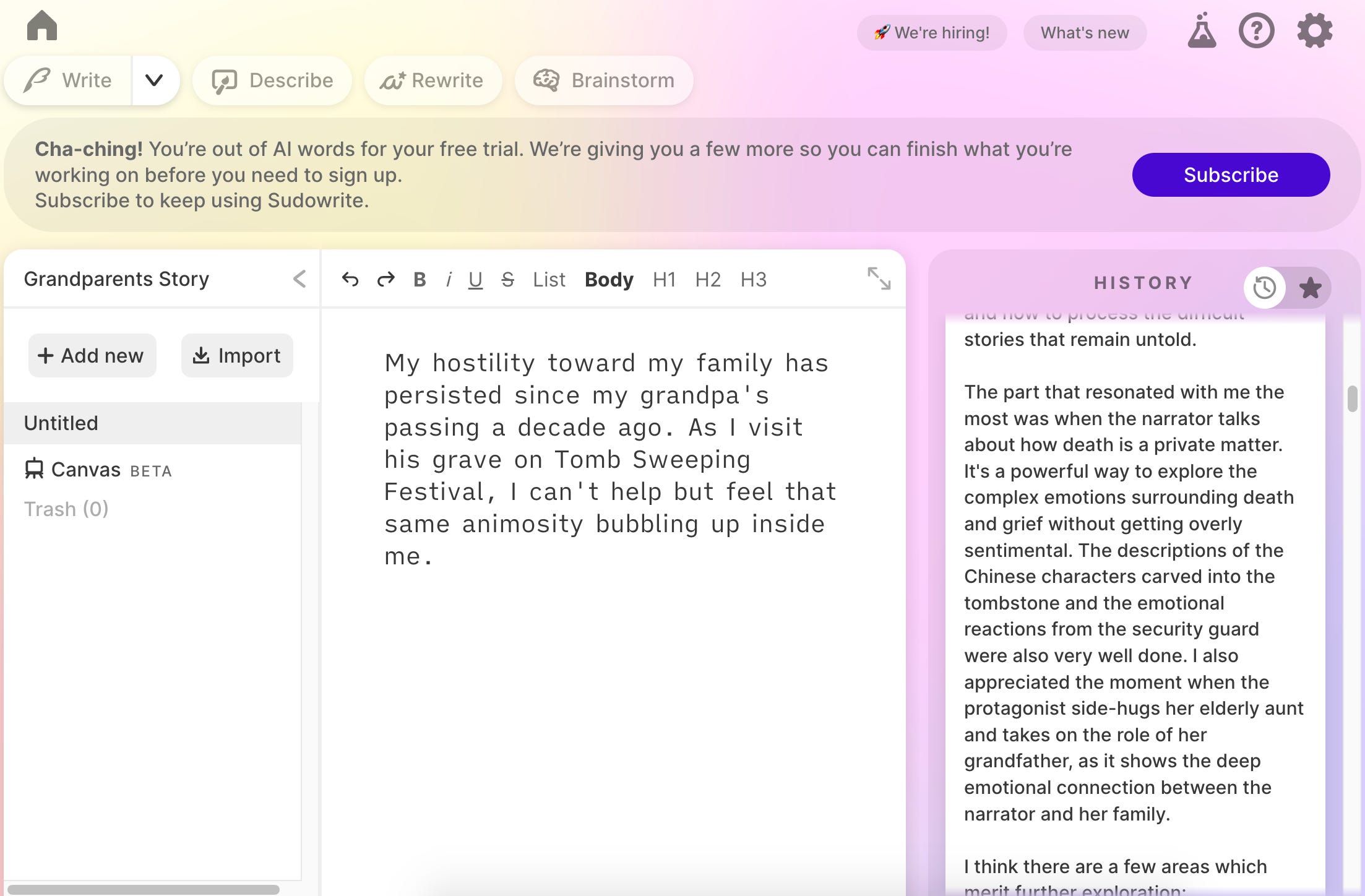1365x896 pixels.
Task: Go to the home icon
Action: coord(42,26)
